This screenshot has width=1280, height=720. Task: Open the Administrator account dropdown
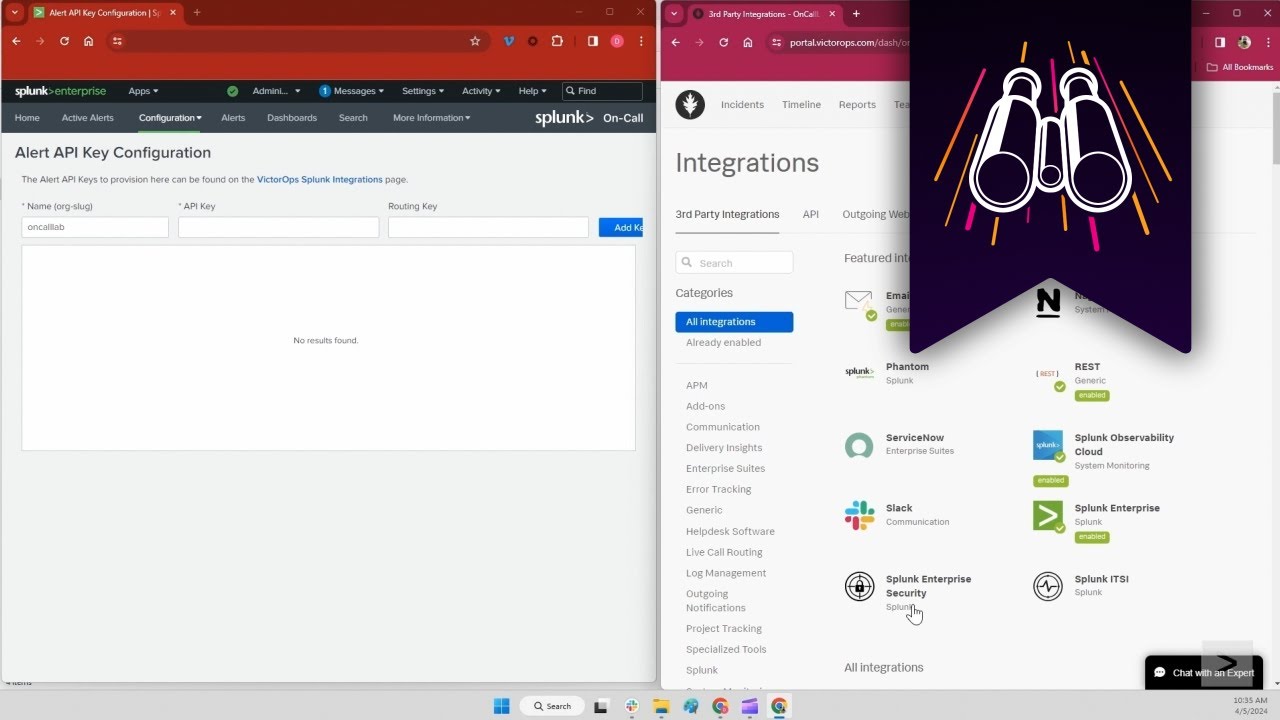coord(276,91)
